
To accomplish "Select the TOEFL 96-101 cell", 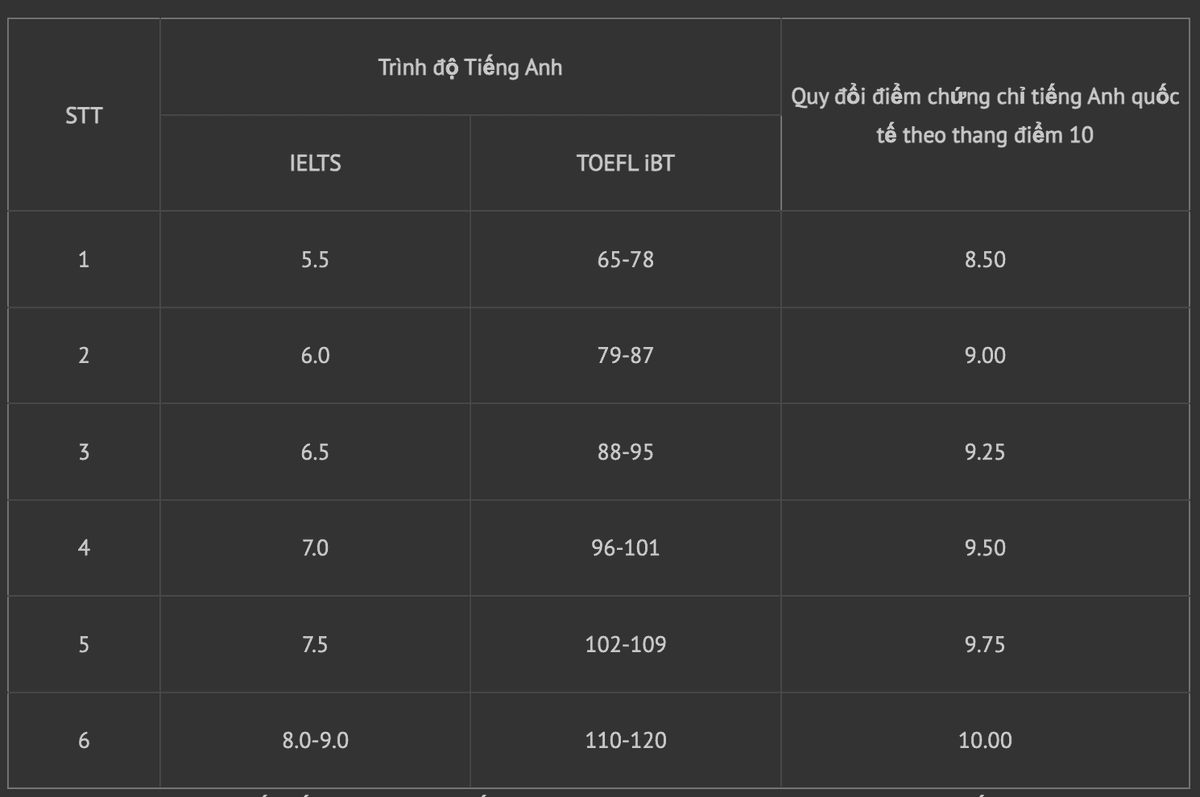I will 625,548.
